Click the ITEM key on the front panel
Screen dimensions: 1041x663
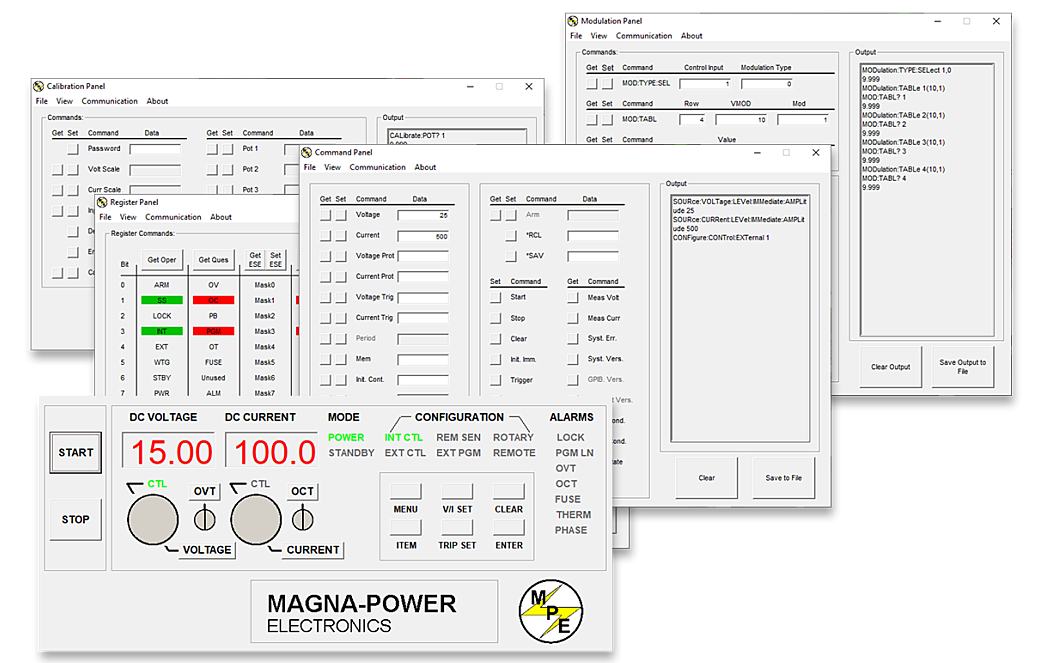pyautogui.click(x=406, y=527)
